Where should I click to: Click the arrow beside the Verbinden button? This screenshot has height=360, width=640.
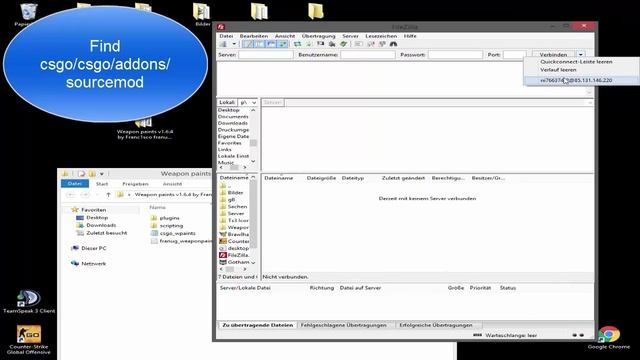pos(580,55)
